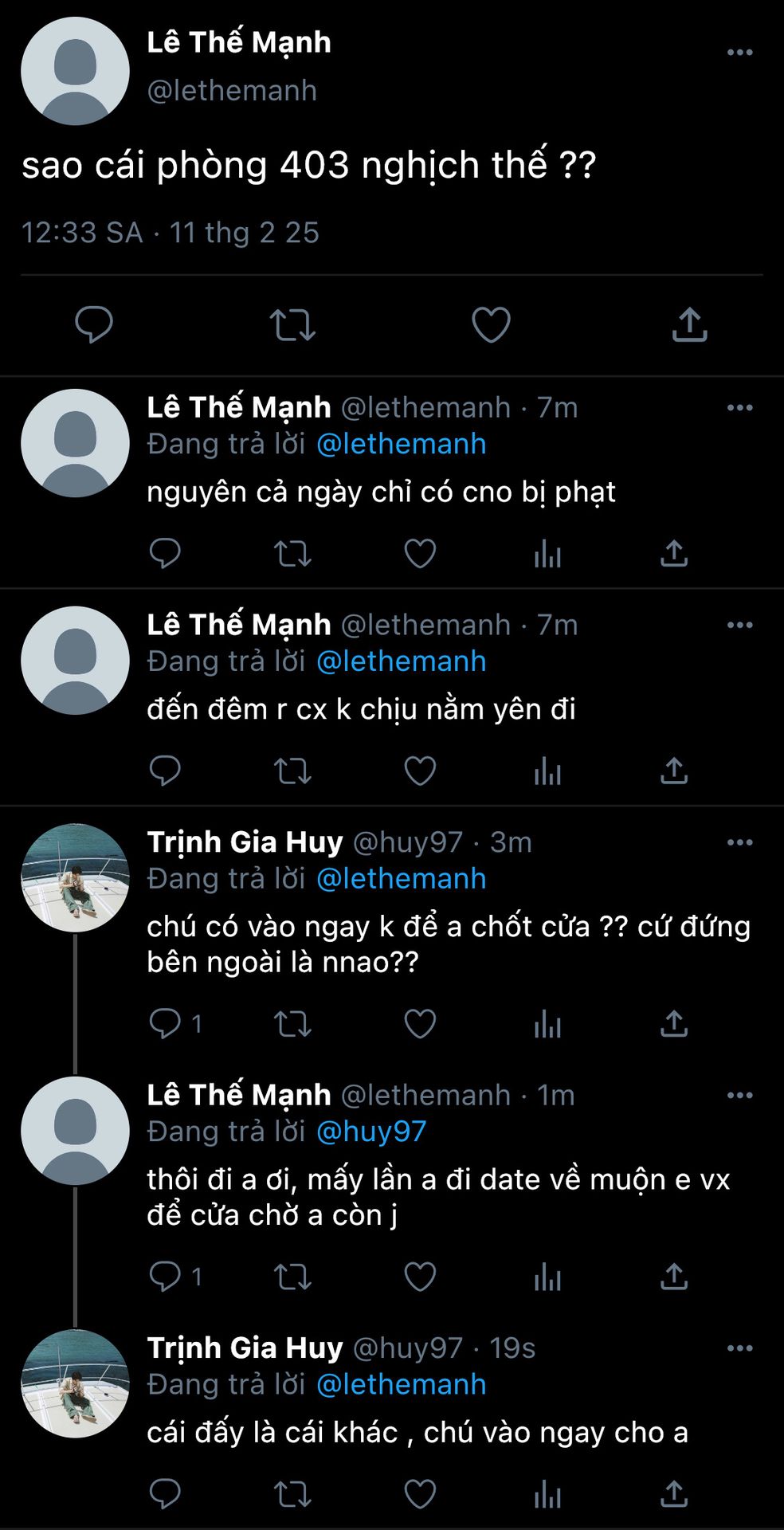
Task: Retweet the main phòng 403 tweet
Action: pyautogui.click(x=292, y=324)
